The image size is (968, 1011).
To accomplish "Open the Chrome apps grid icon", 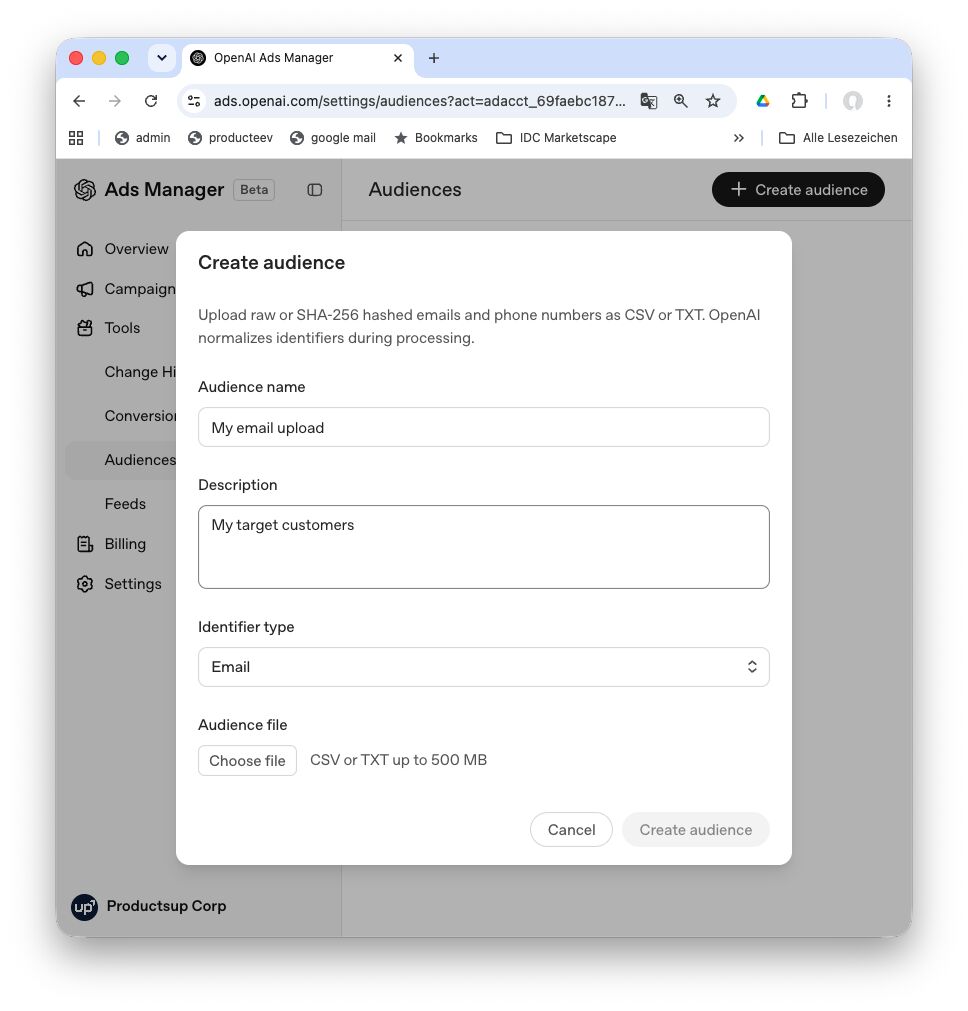I will (x=76, y=138).
